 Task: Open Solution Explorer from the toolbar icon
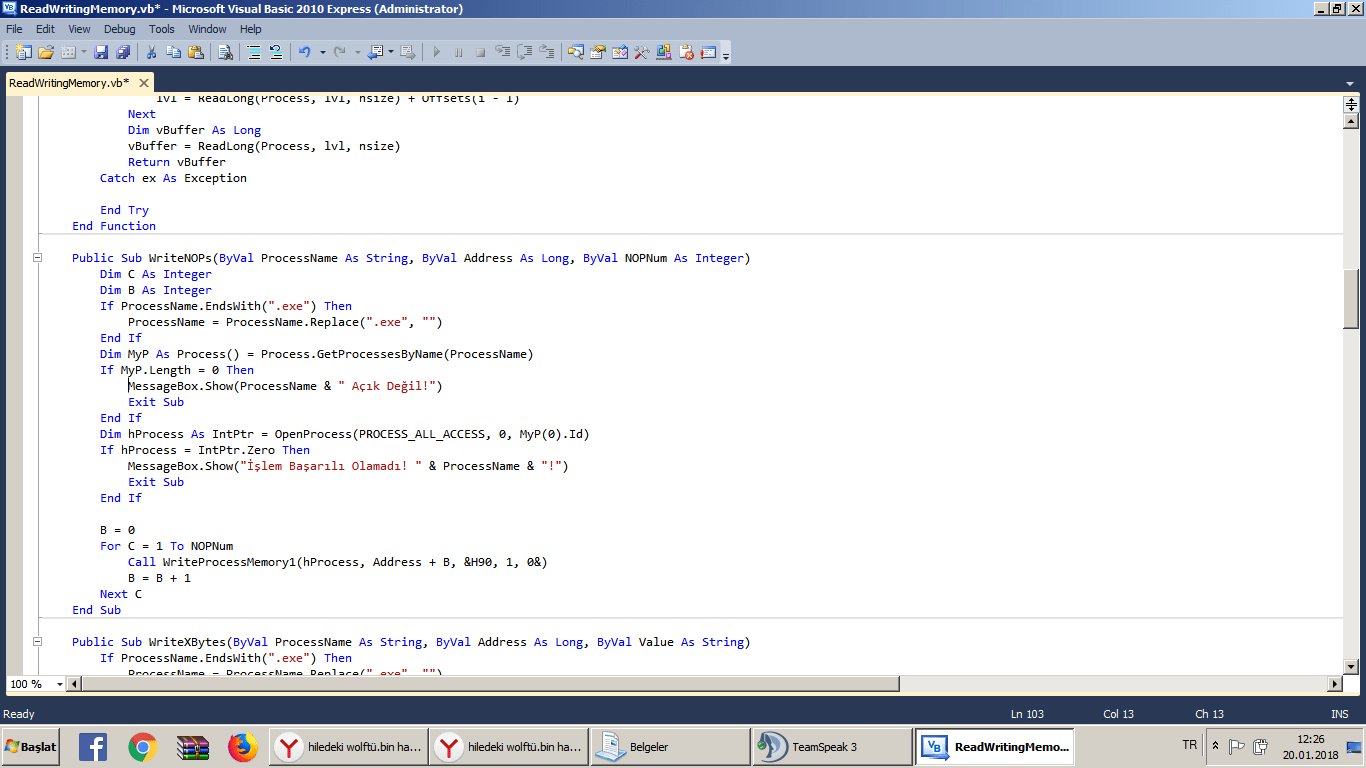click(576, 52)
